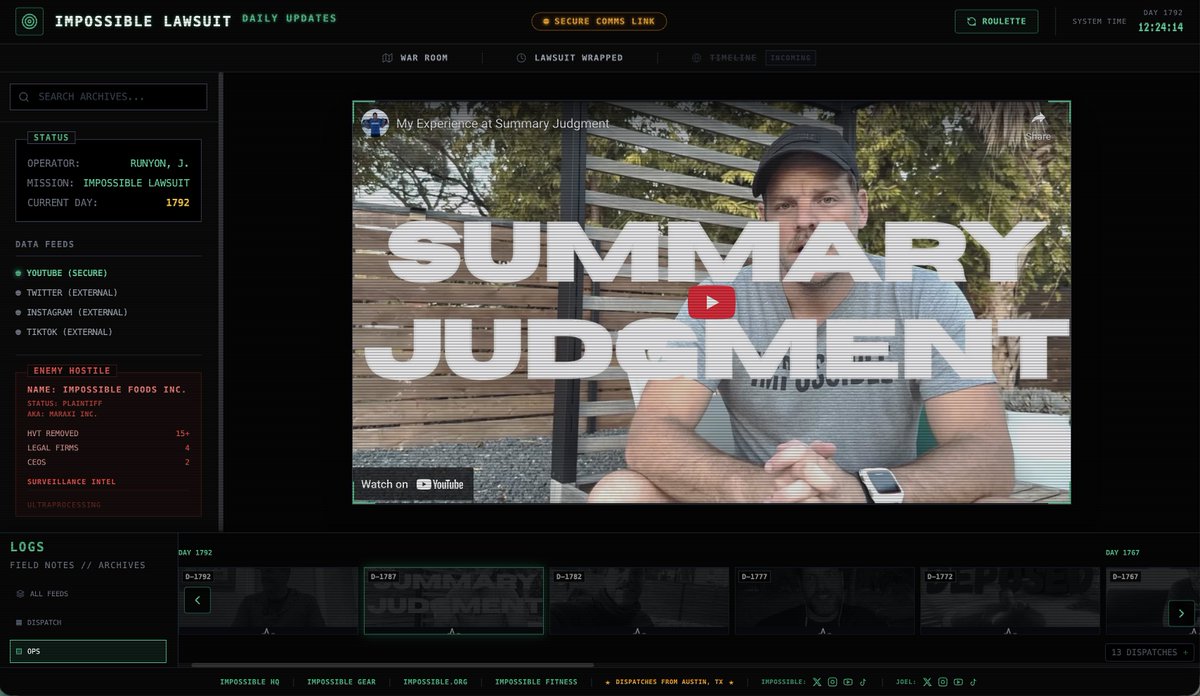This screenshot has width=1200, height=696.
Task: Click the Ultraprocessing entry
Action: point(64,505)
